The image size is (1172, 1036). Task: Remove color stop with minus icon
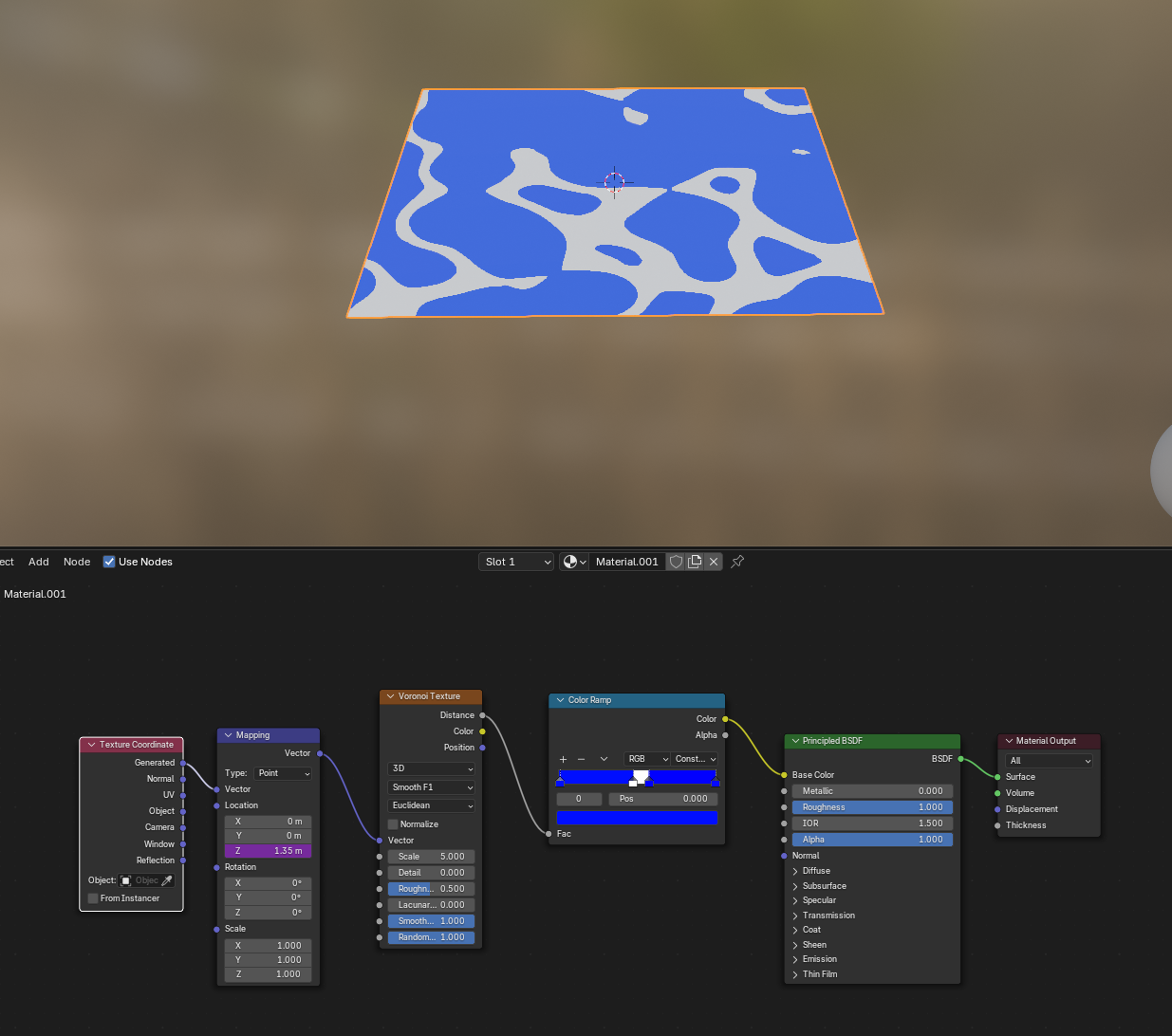(x=581, y=759)
